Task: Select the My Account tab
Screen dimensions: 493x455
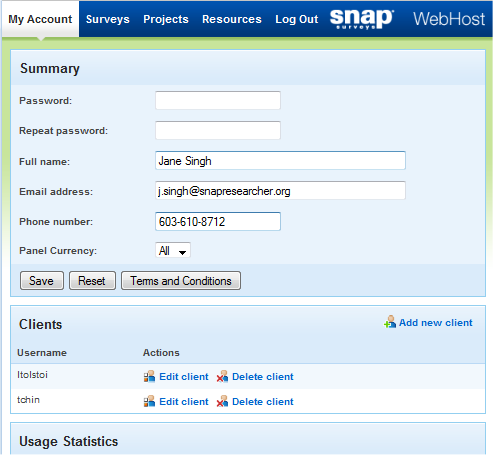Action: coord(40,19)
